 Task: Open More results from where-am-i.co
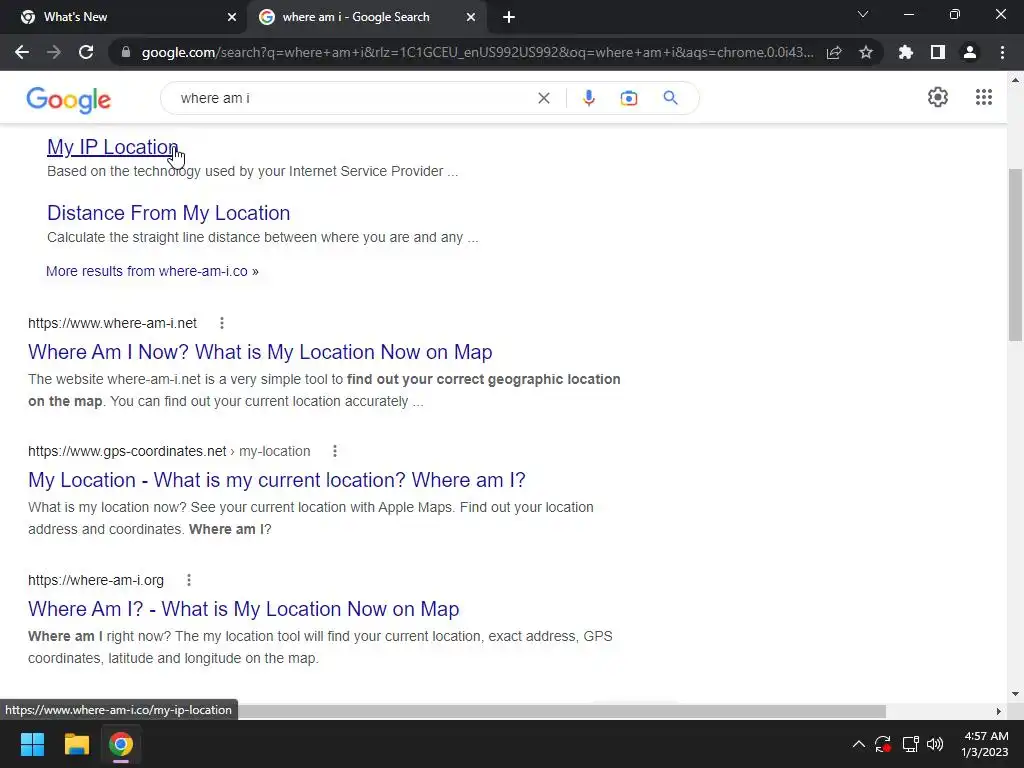coord(152,271)
